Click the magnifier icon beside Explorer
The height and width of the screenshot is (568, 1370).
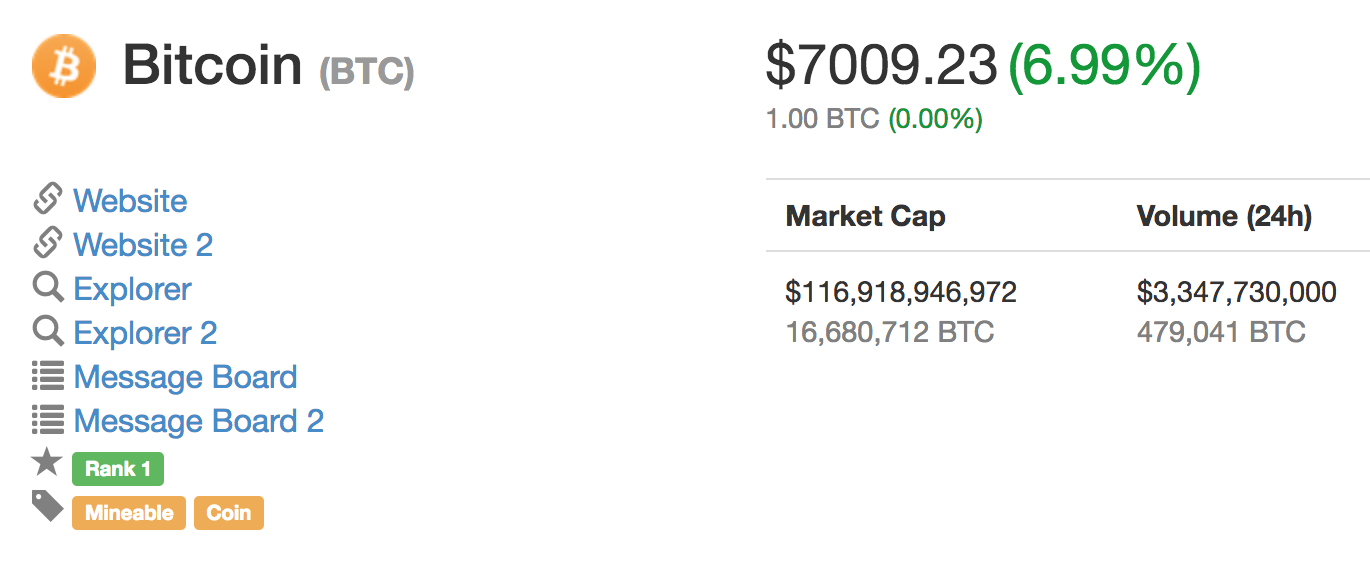click(48, 288)
